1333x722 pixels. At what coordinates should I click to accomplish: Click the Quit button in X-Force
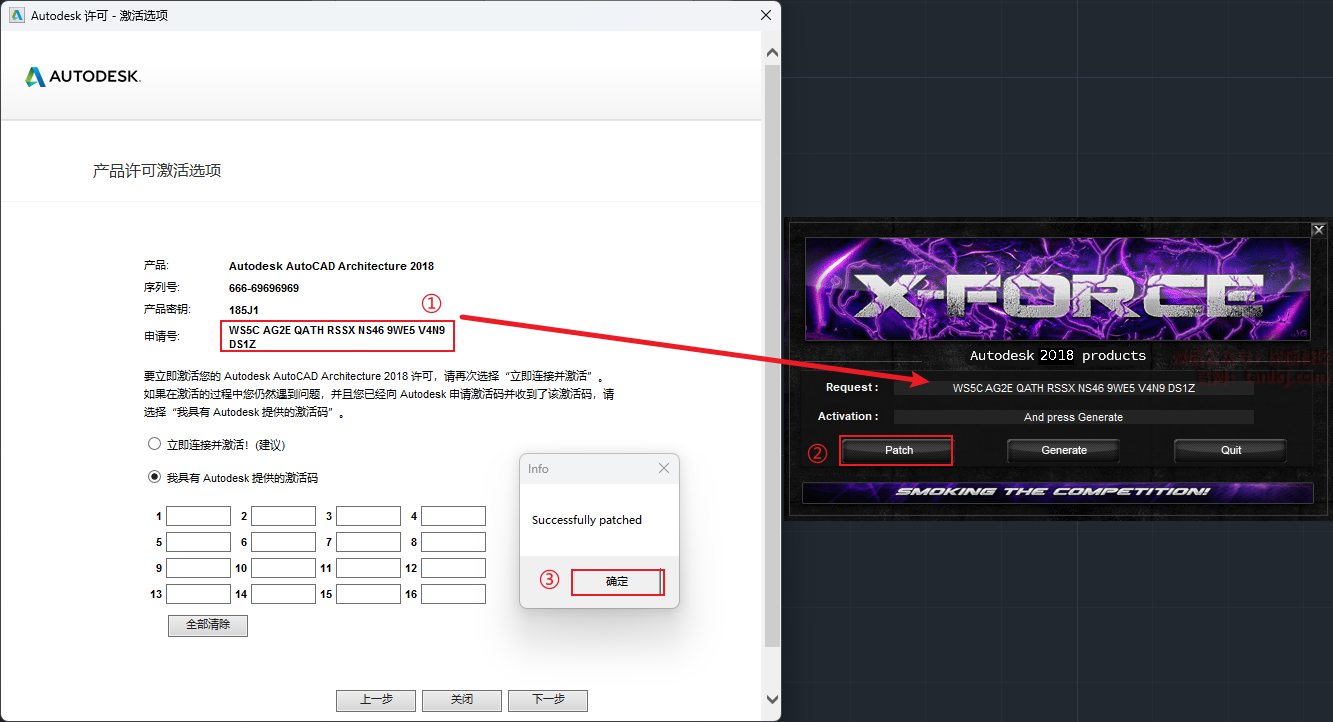point(1231,450)
